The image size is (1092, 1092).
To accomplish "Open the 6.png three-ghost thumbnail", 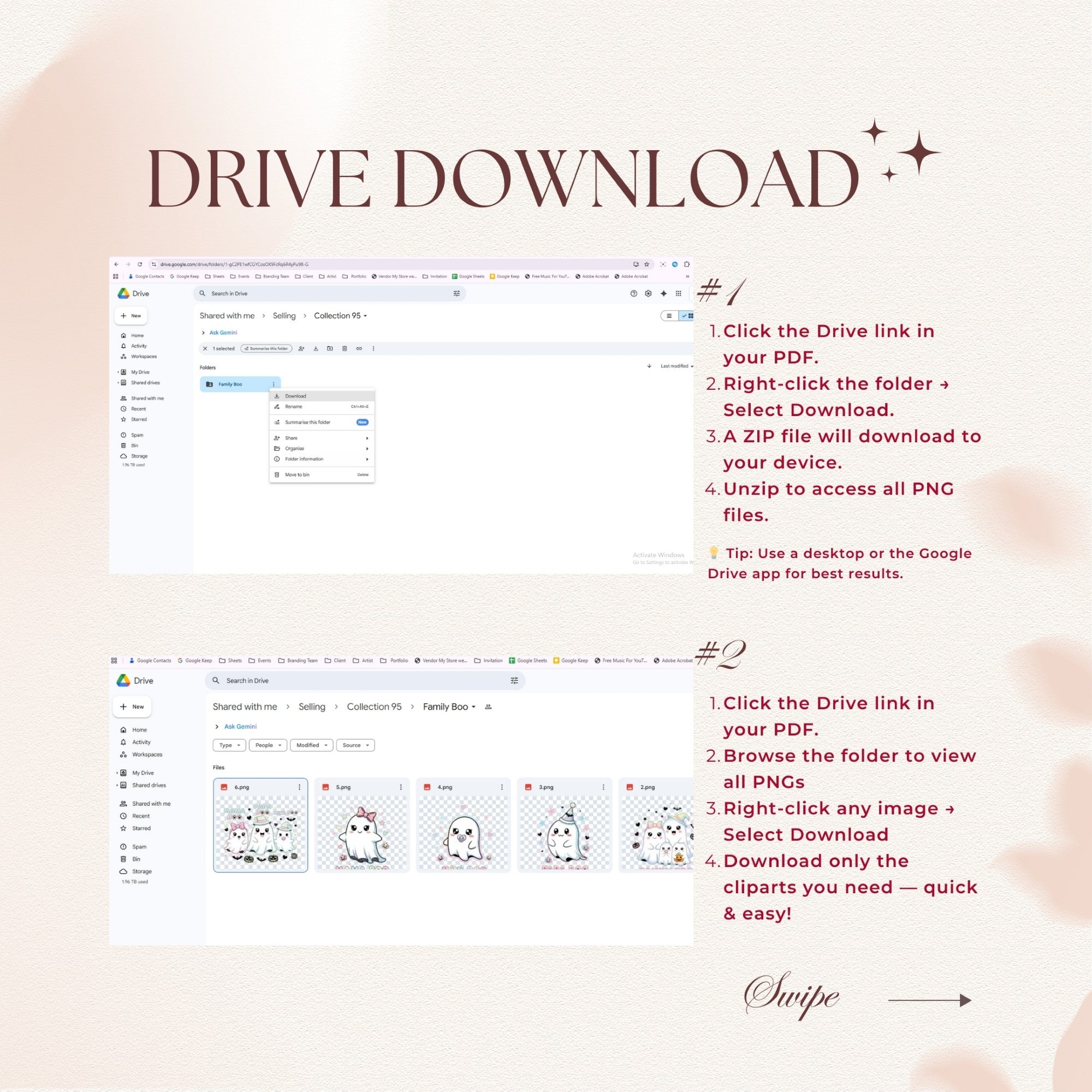I will point(260,833).
